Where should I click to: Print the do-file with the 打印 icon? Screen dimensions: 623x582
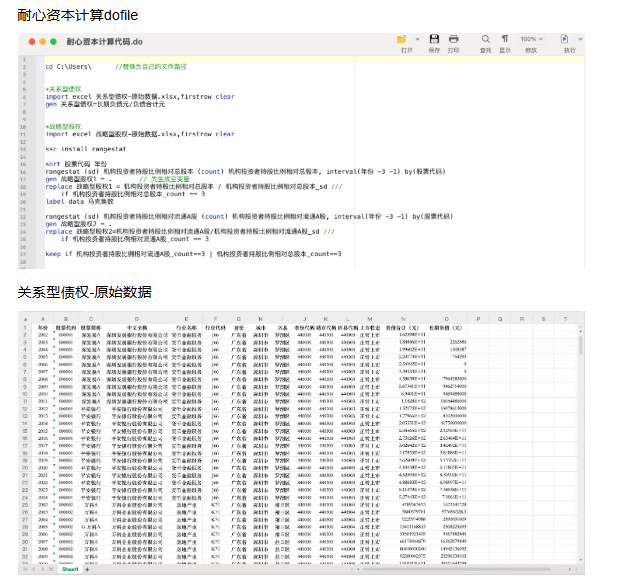point(453,39)
